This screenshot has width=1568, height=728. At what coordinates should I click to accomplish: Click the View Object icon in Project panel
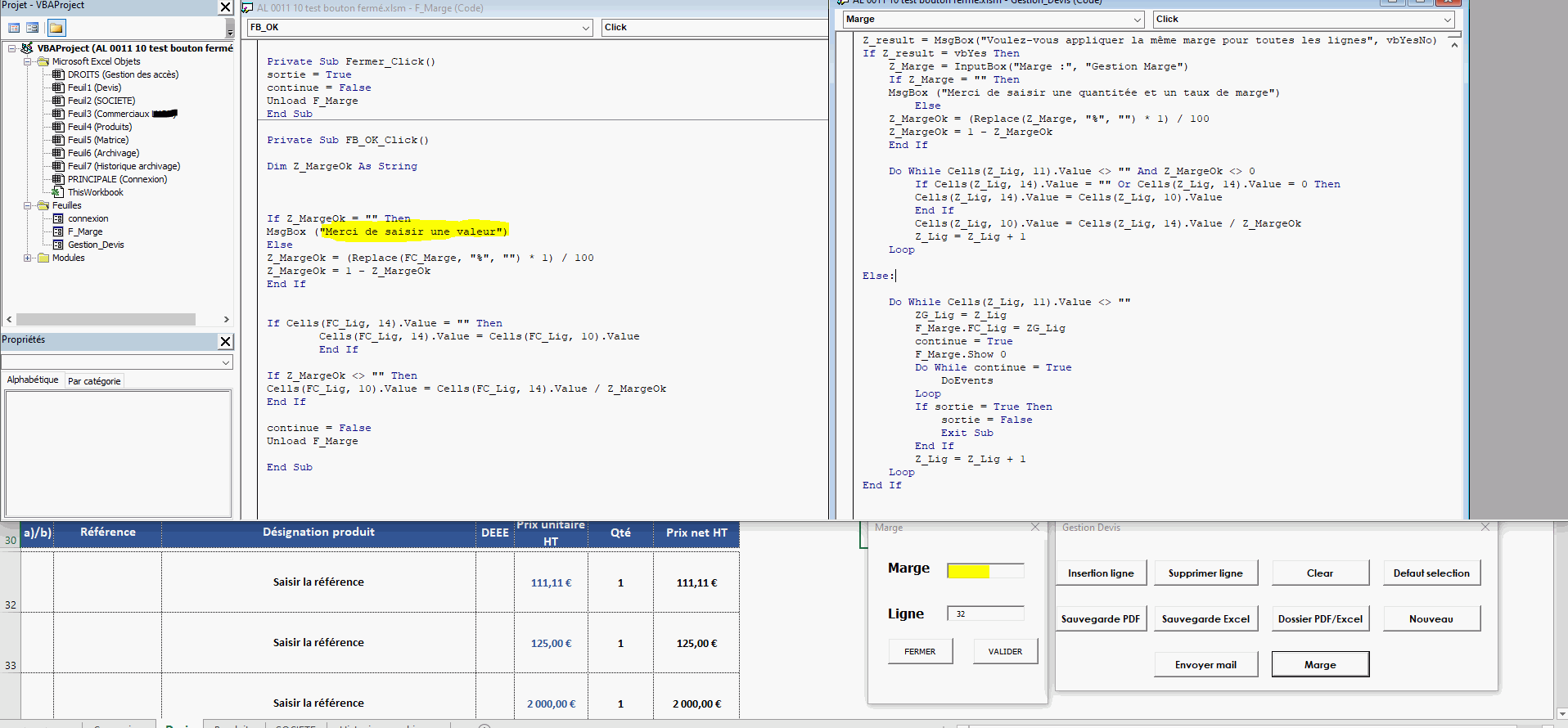33,28
